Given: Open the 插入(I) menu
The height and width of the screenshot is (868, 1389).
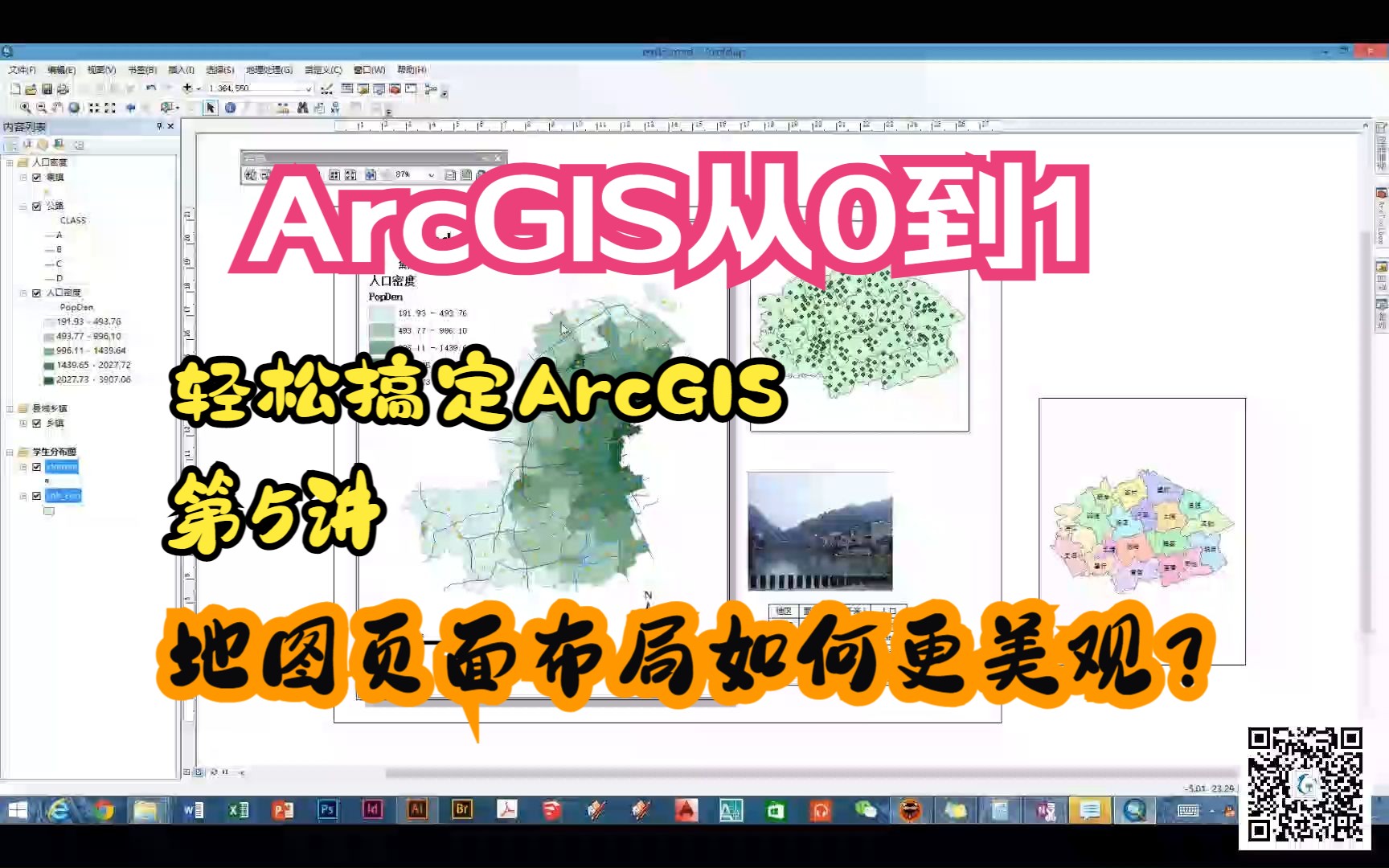Looking at the screenshot, I should [x=181, y=70].
